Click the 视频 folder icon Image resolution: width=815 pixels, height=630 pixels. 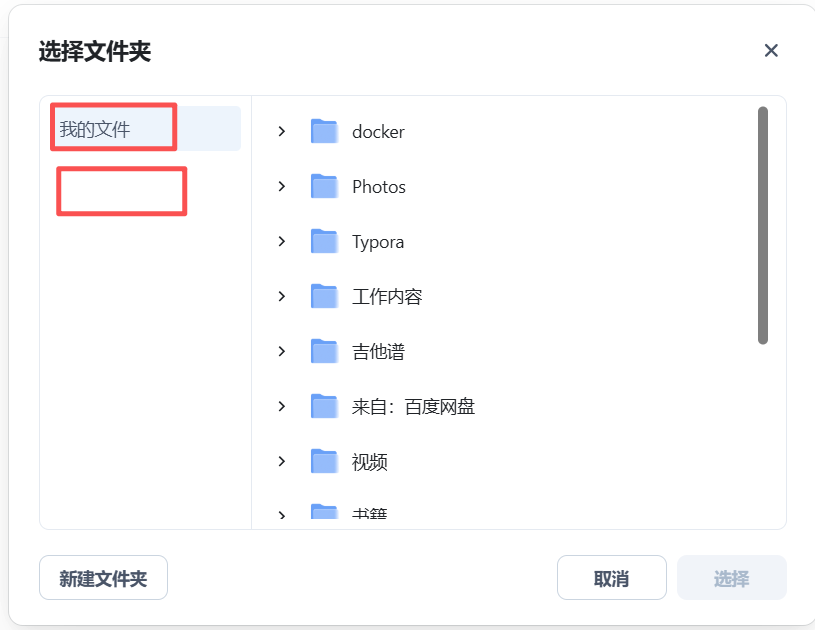tap(324, 461)
